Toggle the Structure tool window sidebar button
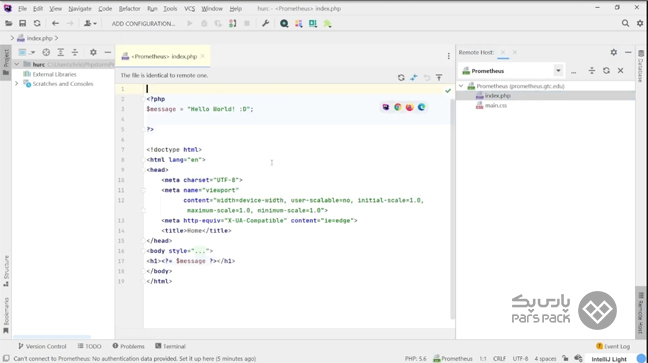 (6, 271)
